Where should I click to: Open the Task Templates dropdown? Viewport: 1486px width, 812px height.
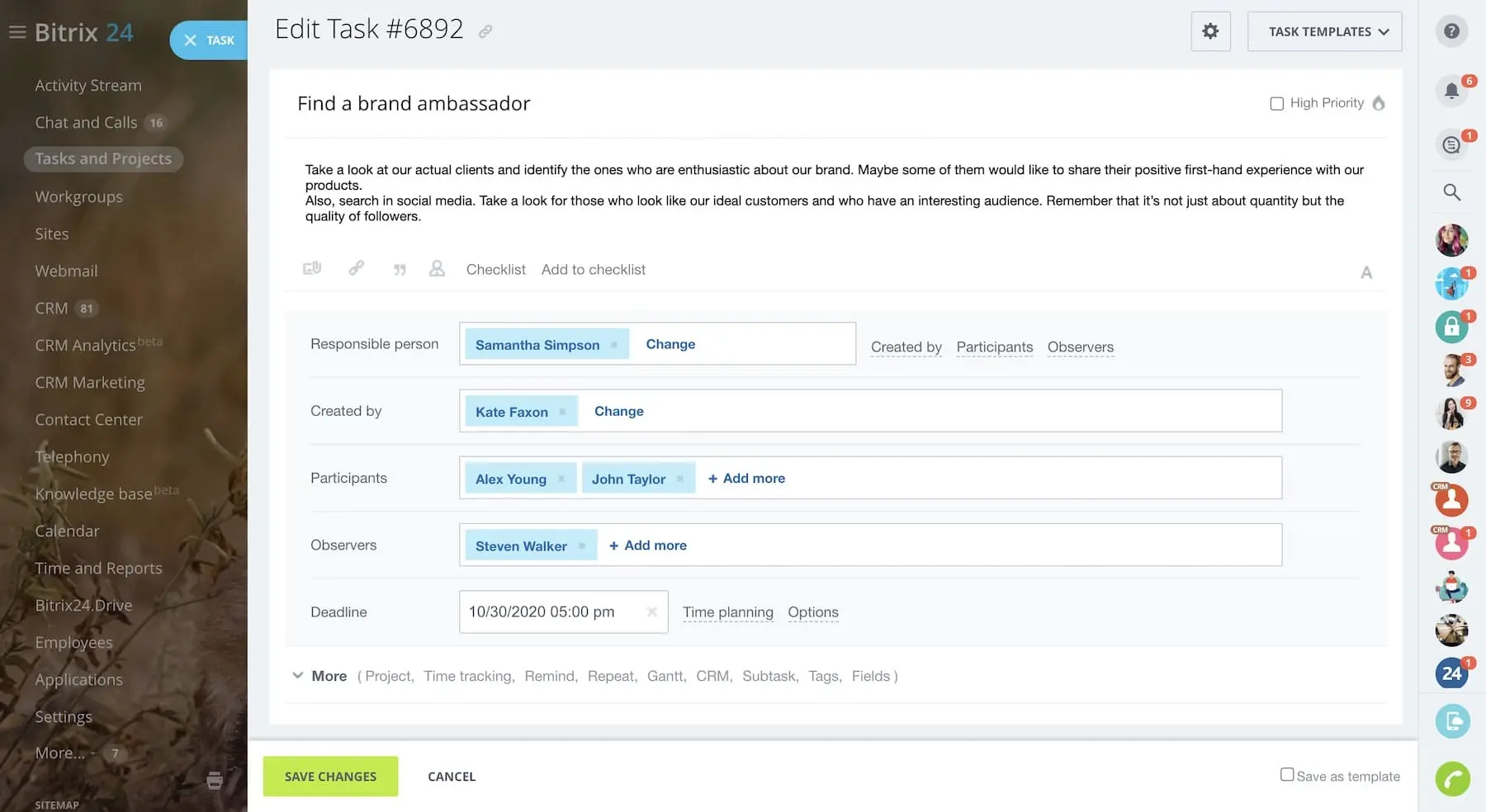coord(1324,31)
